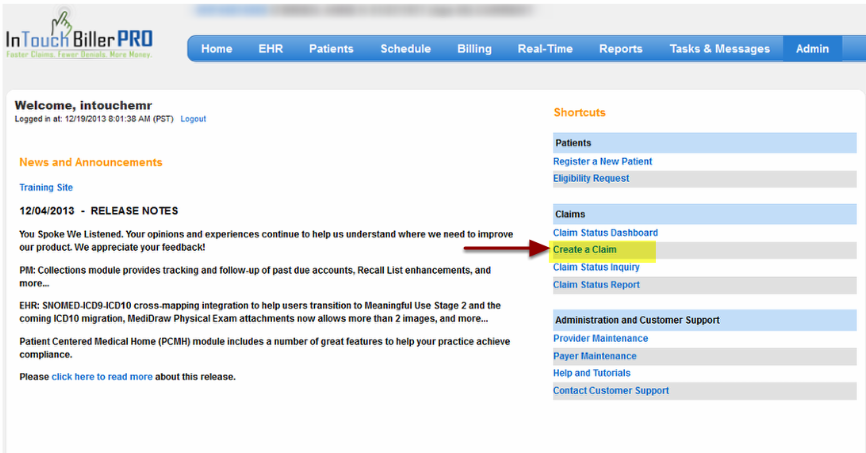The height and width of the screenshot is (453, 866).
Task: Open the Eligibility Request shortcut
Action: click(591, 179)
